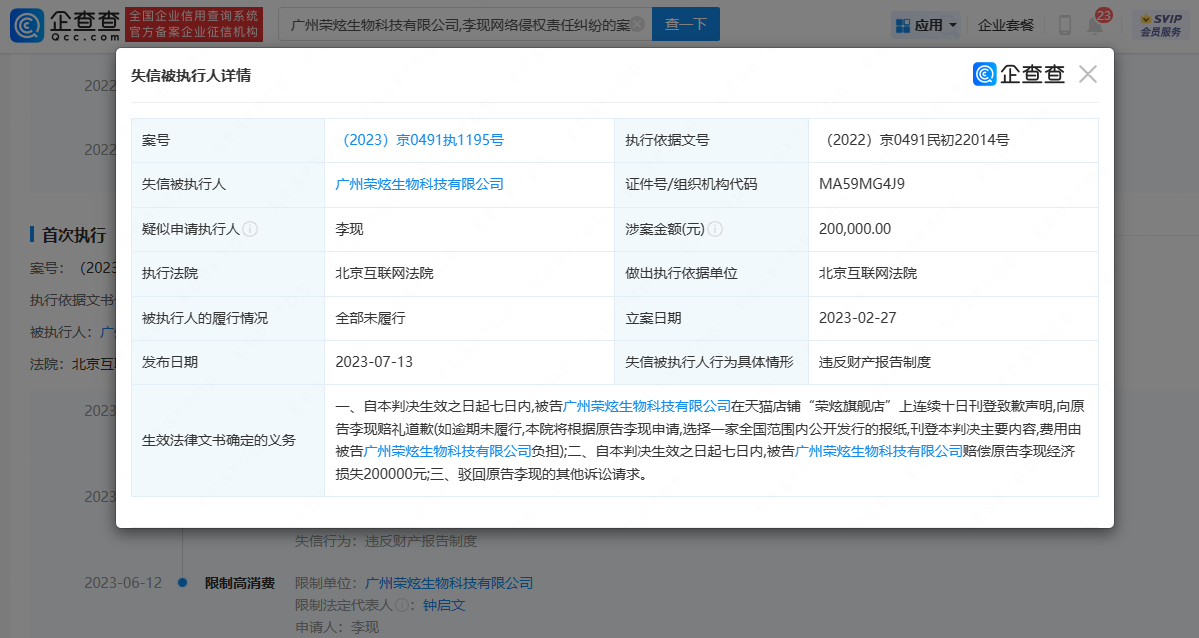The image size is (1199, 638).
Task: Open company link before 赔偿原告李现经济
Action: (879, 451)
